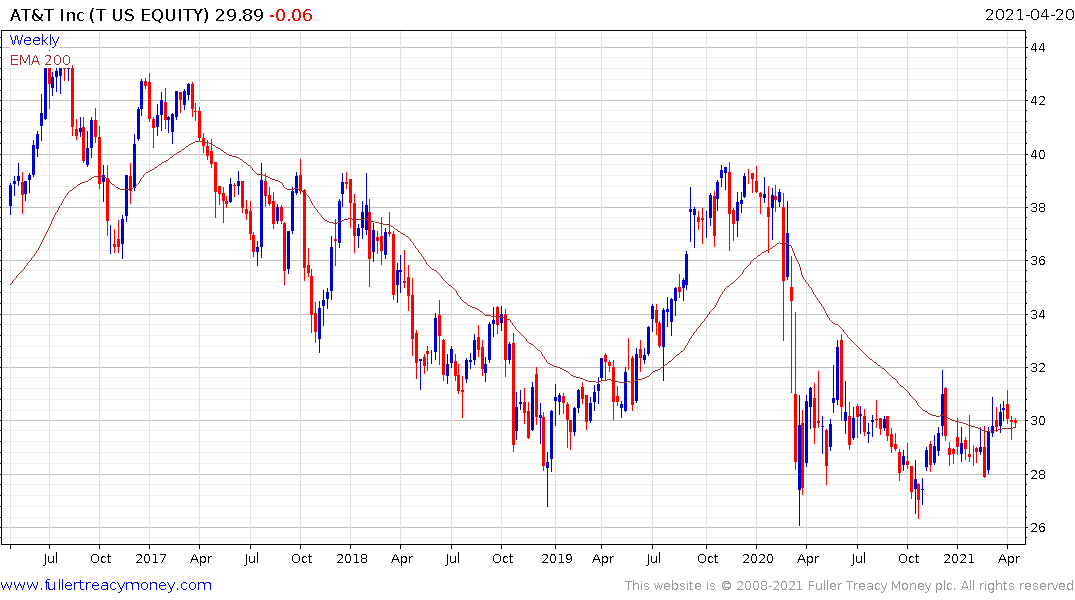Viewport: 1075px width, 600px height.
Task: Select the price change value -0.06
Action: [x=291, y=15]
